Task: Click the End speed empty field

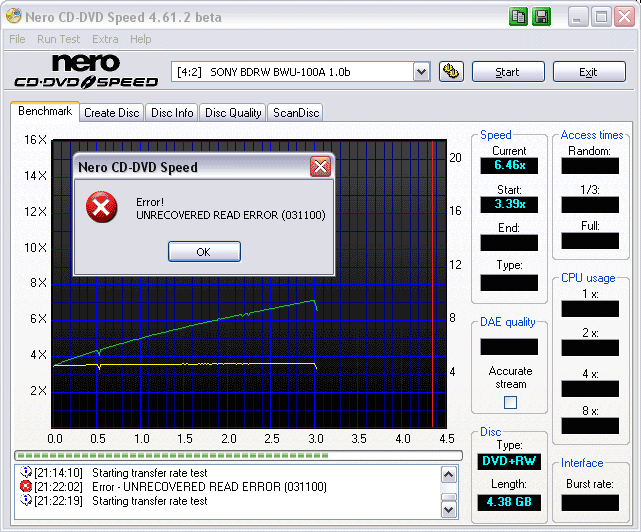Action: click(x=509, y=243)
